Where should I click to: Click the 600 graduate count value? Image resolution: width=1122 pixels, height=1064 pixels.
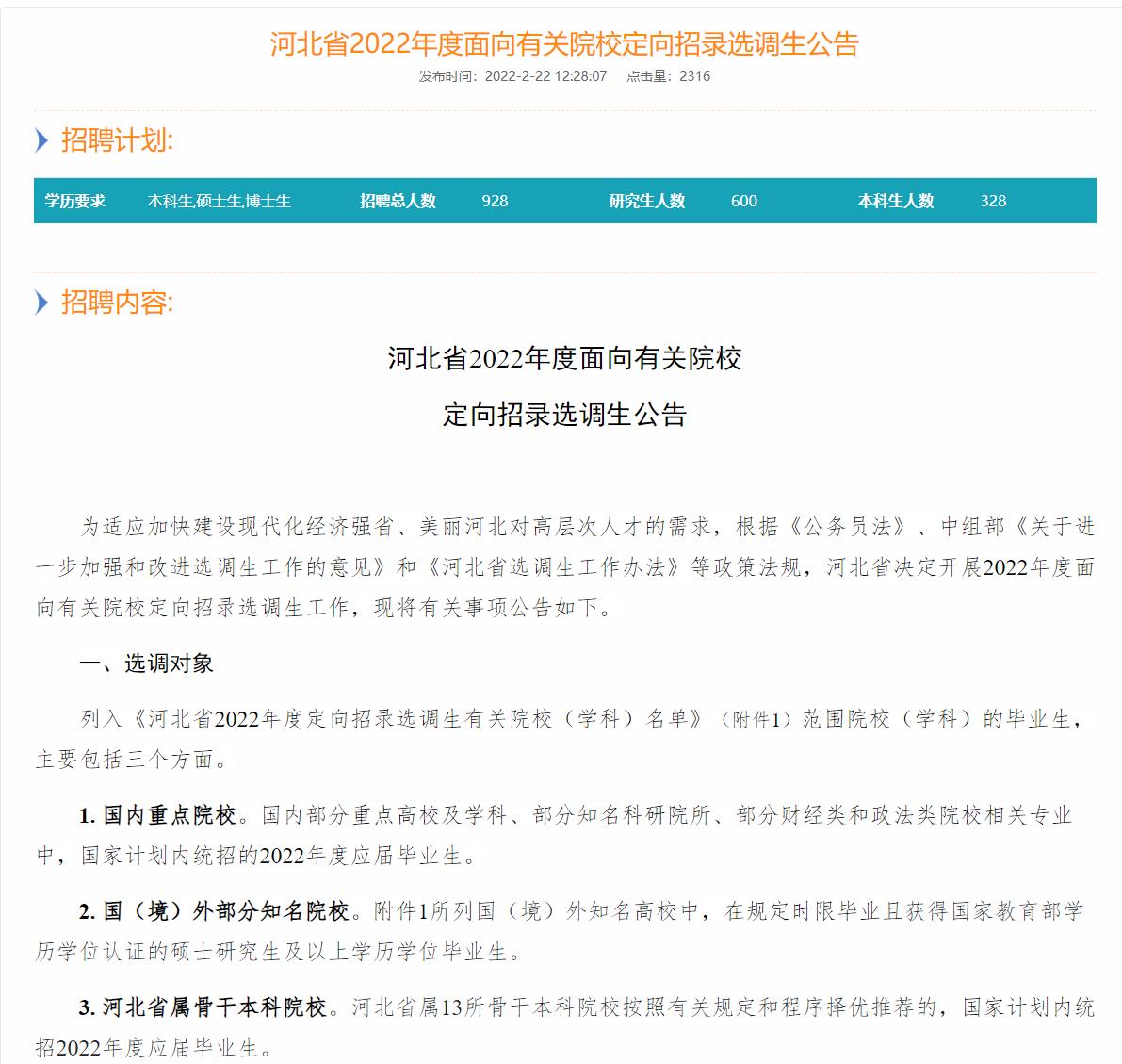(x=743, y=201)
